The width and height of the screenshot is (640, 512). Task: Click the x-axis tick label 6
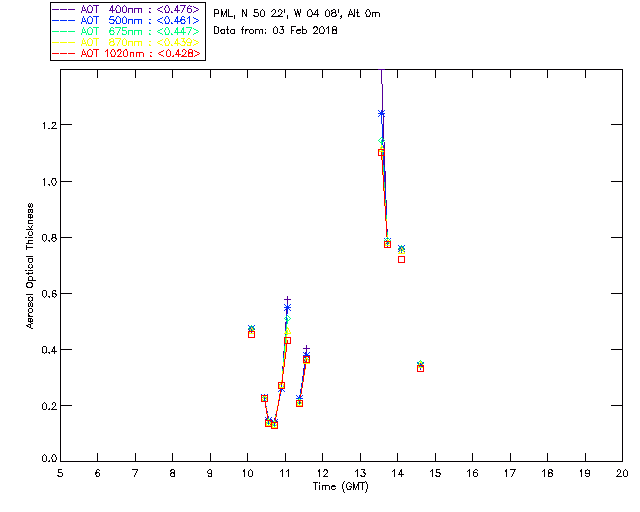pos(98,473)
